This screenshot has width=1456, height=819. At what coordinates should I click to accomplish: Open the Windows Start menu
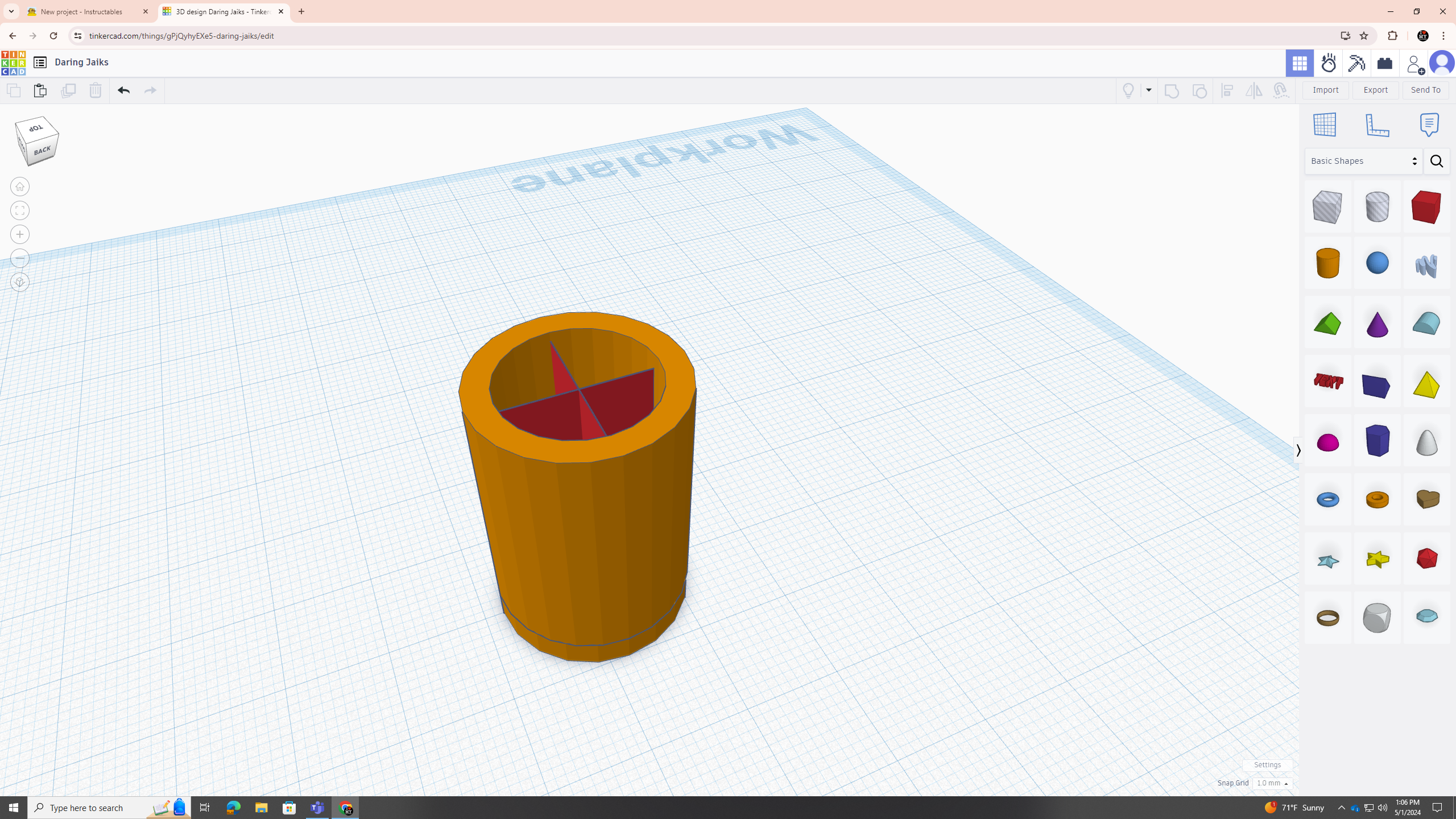(14, 808)
